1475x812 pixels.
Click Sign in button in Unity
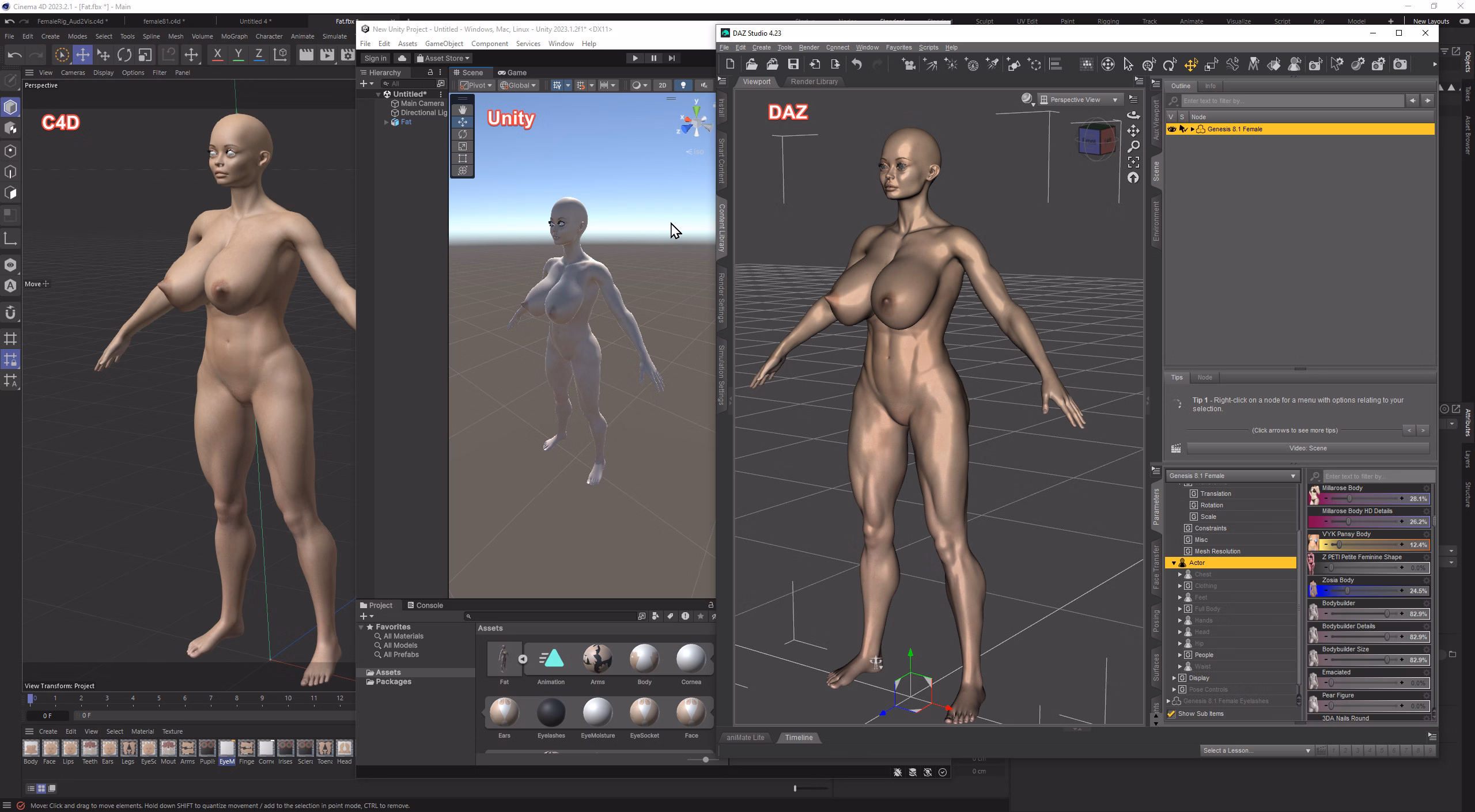pos(375,58)
